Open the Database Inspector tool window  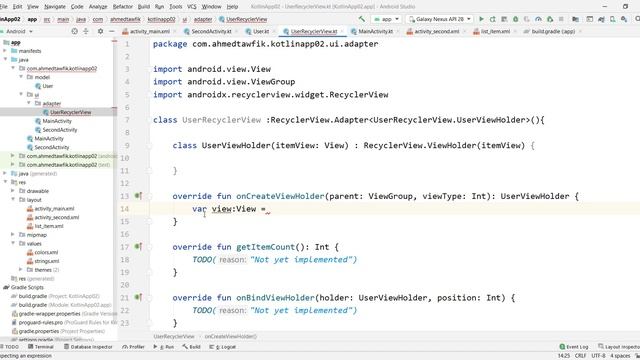click(x=88, y=347)
